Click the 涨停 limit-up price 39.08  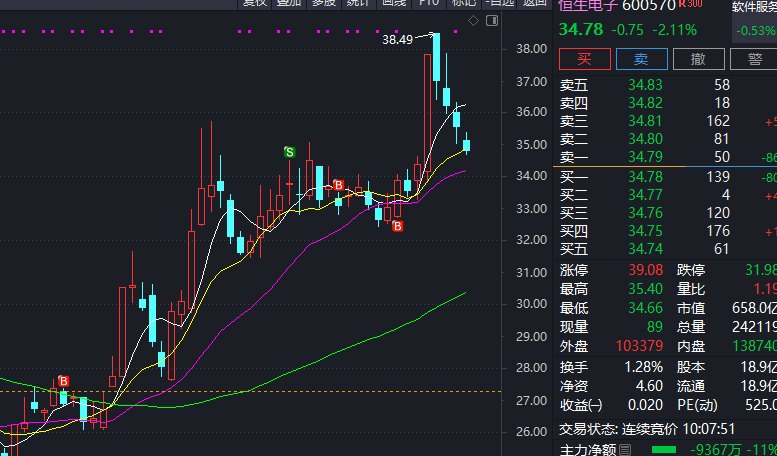click(x=645, y=271)
